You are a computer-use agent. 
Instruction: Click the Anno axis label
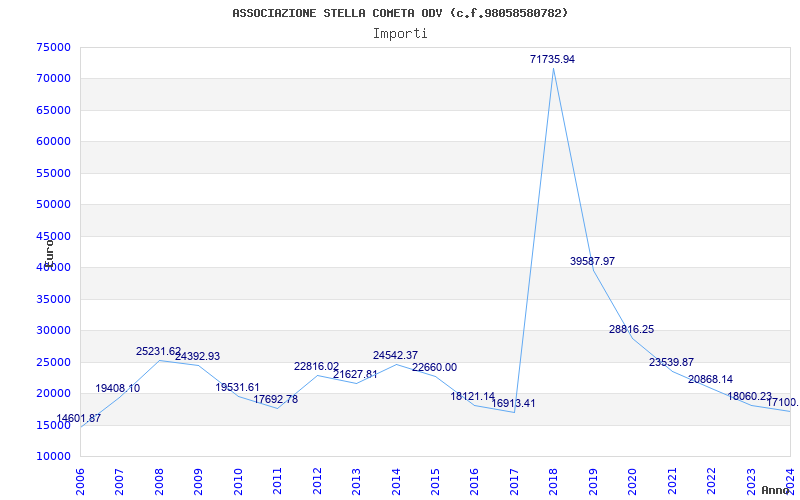point(775,490)
